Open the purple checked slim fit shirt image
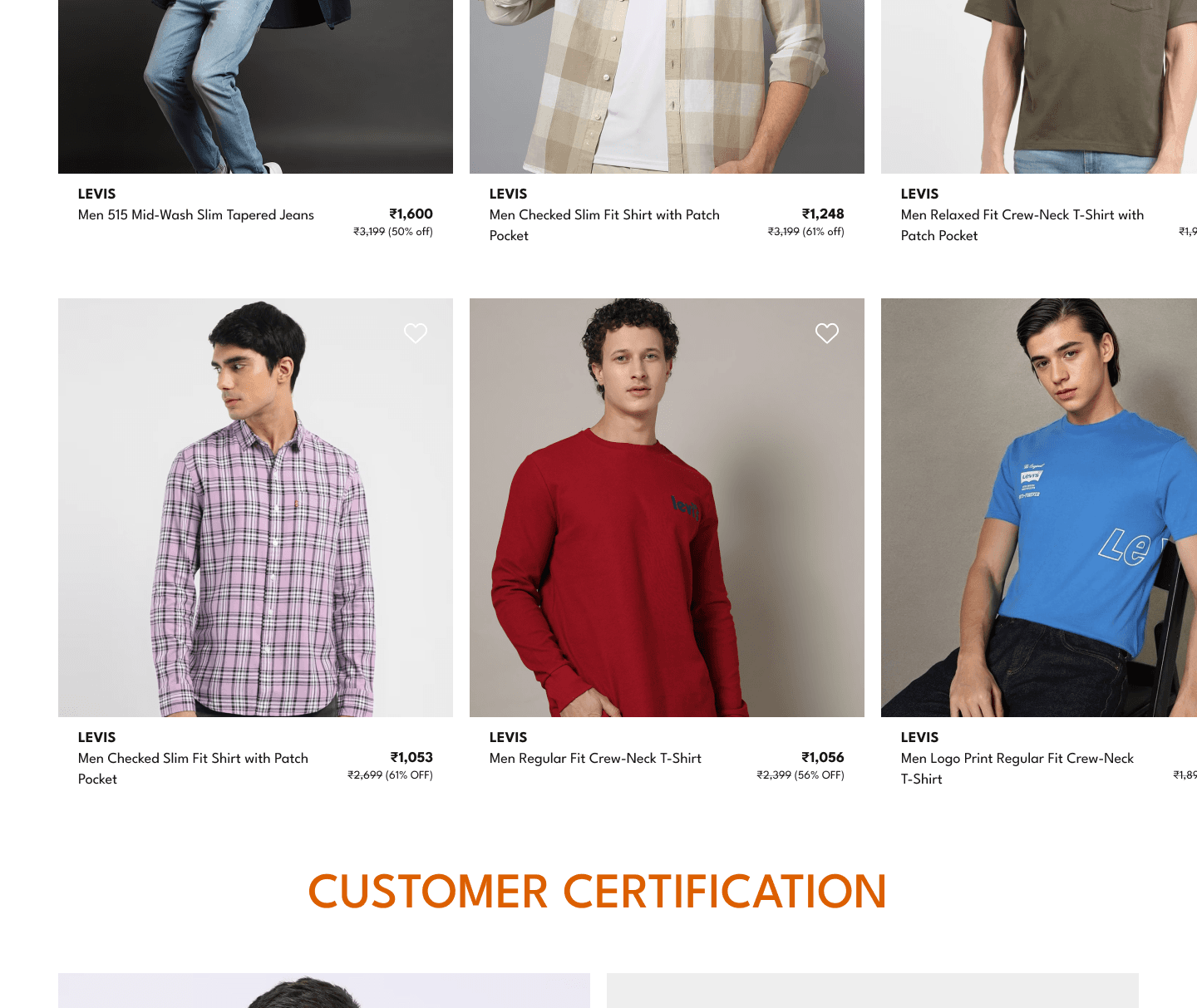This screenshot has height=1008, width=1197. point(255,508)
